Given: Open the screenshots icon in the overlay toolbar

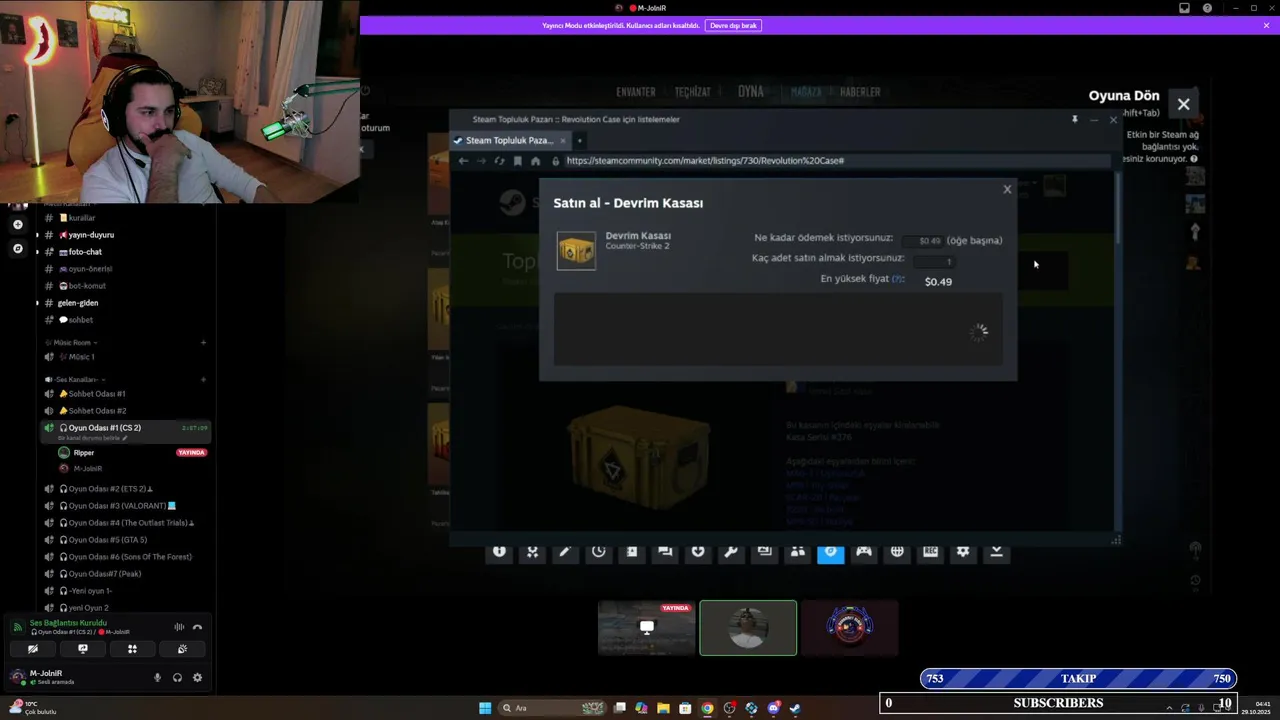Looking at the screenshot, I should point(764,552).
